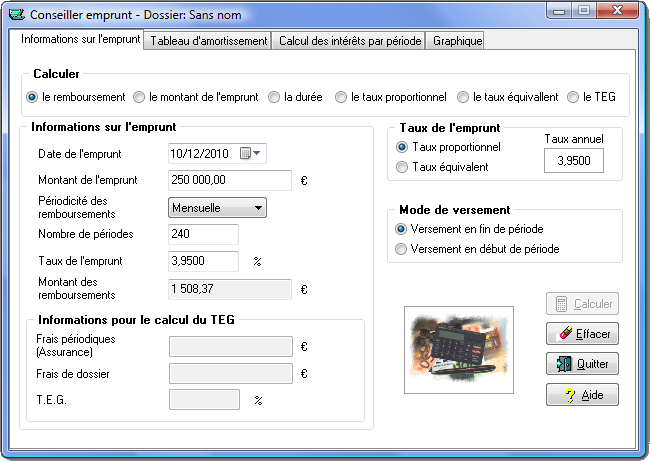This screenshot has width=650, height=461.
Task: Open Aide help button
Action: (582, 395)
